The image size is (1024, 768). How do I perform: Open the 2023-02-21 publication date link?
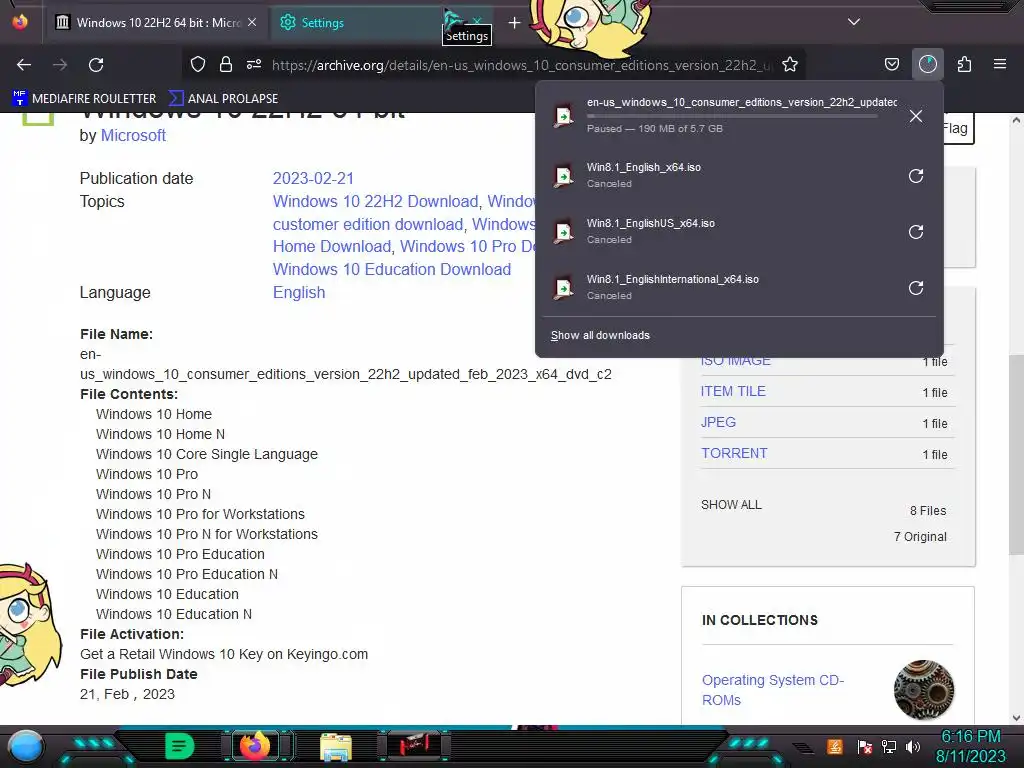click(x=313, y=178)
